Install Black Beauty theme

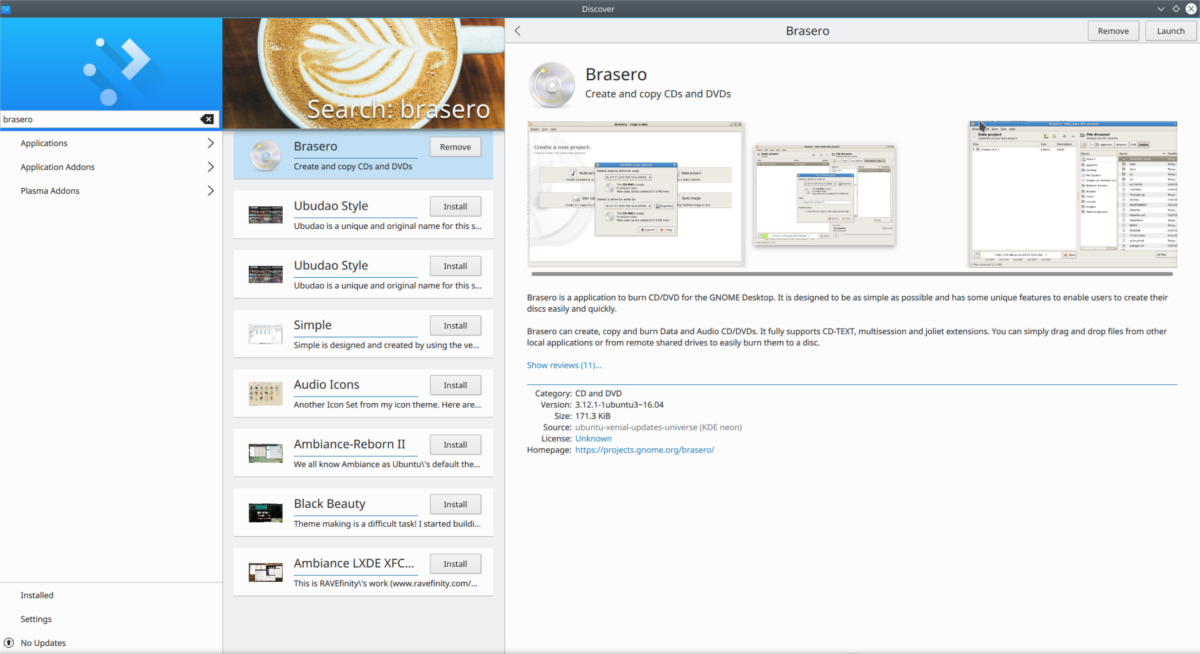pos(455,504)
